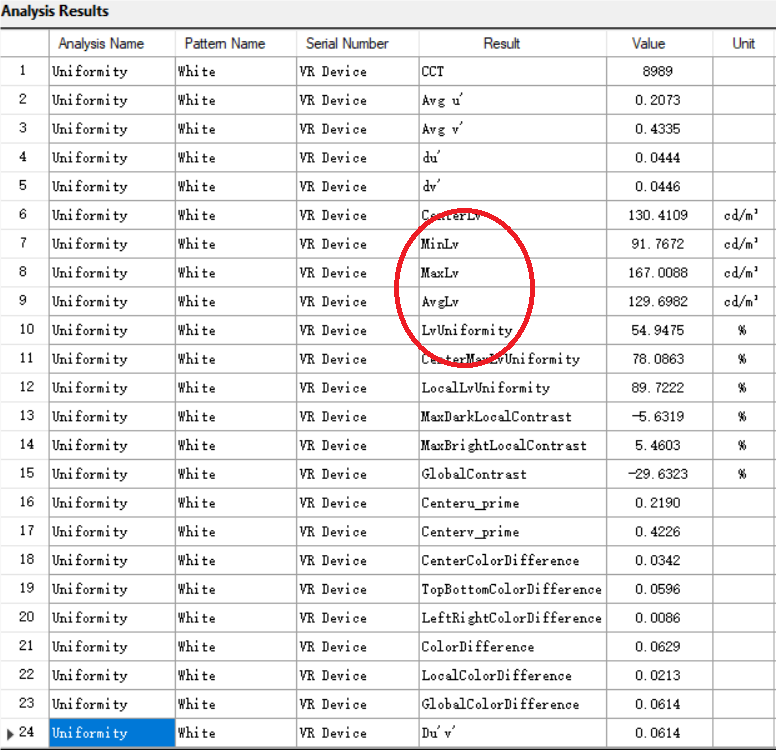Click the LocalLvUniformity result cell
Viewport: 776px width, 750px height.
point(512,388)
